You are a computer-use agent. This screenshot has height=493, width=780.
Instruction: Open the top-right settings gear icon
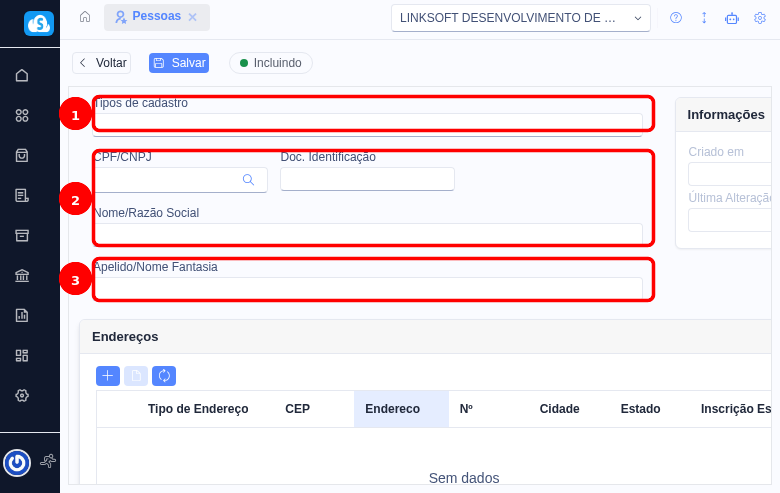[x=760, y=18]
